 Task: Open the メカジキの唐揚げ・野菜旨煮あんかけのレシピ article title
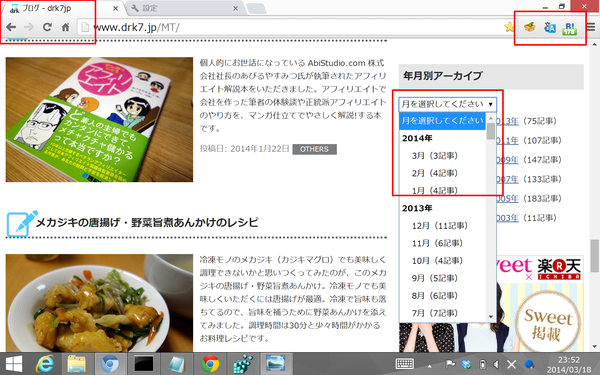click(x=147, y=222)
